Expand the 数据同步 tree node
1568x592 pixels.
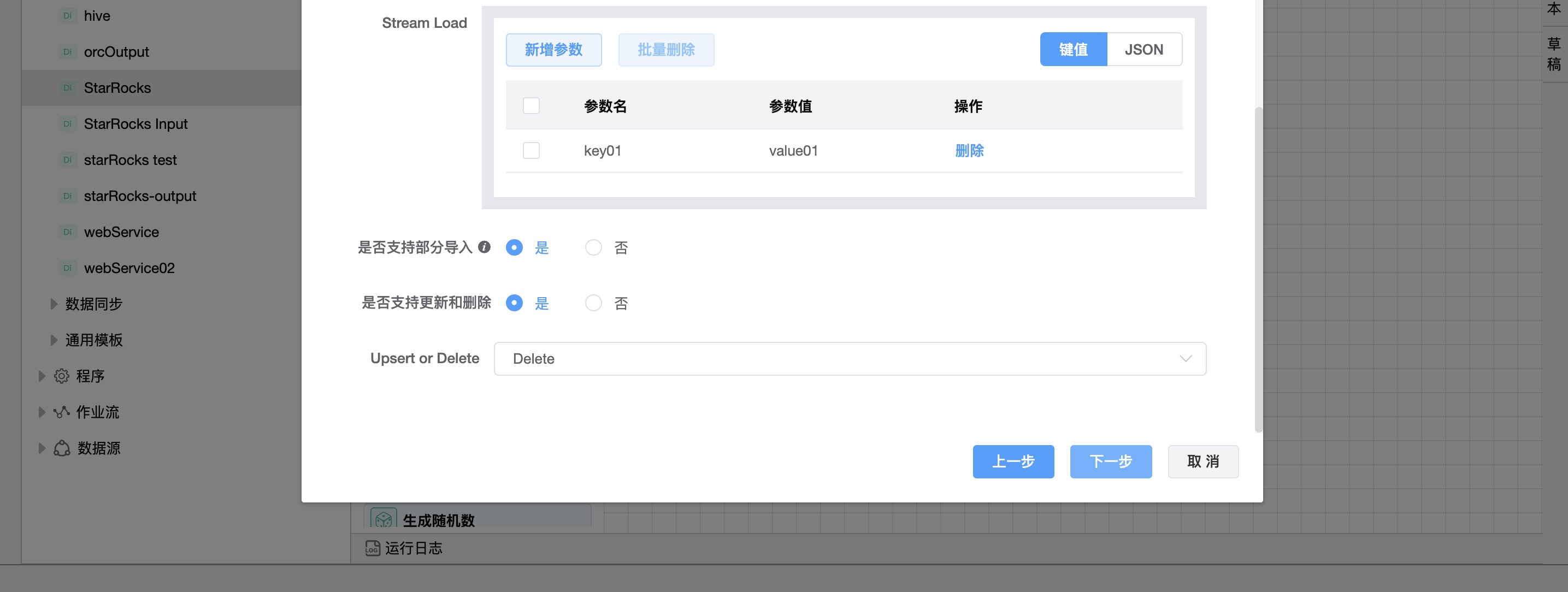(x=54, y=304)
